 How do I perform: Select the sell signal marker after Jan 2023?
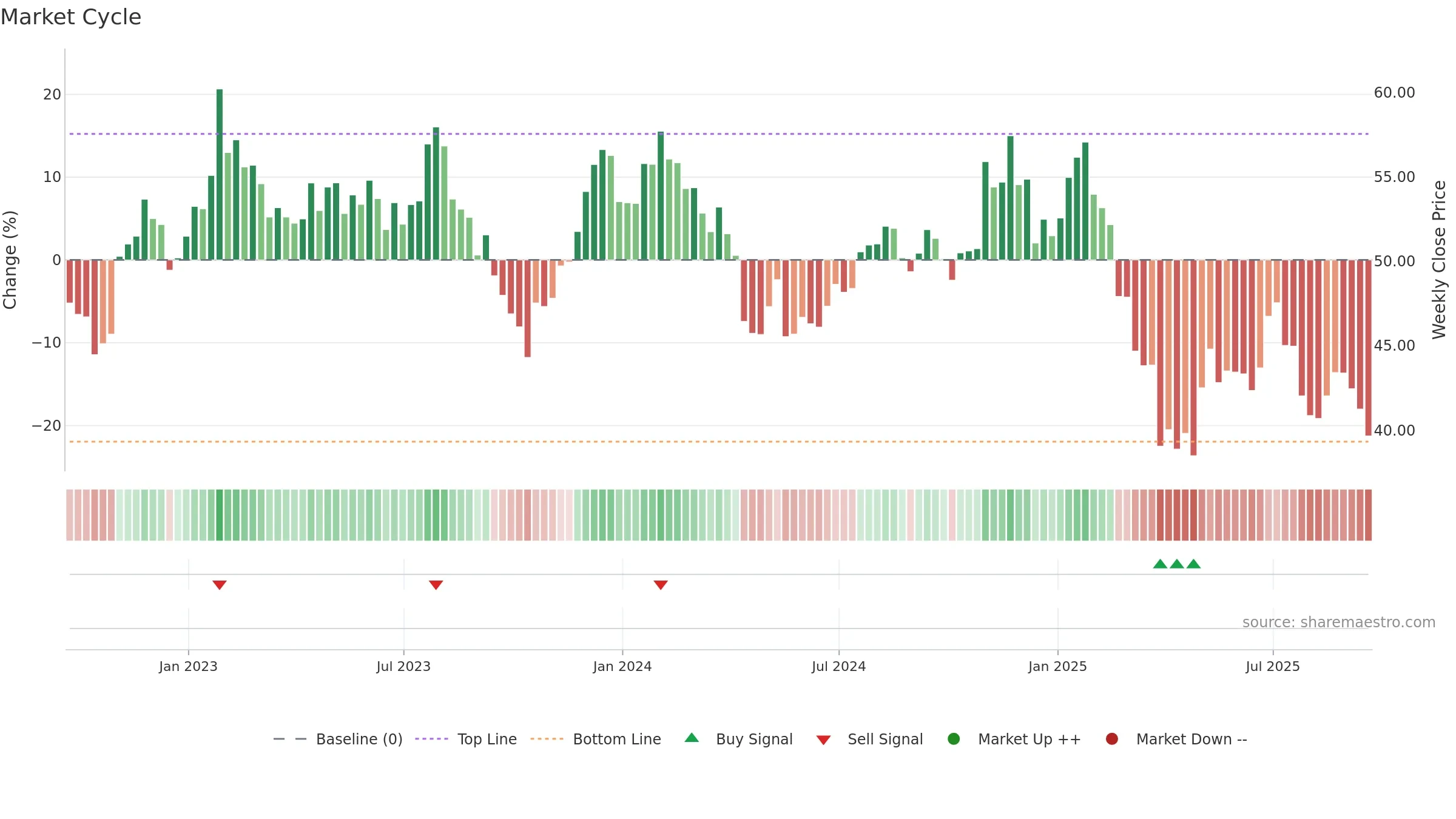[220, 585]
